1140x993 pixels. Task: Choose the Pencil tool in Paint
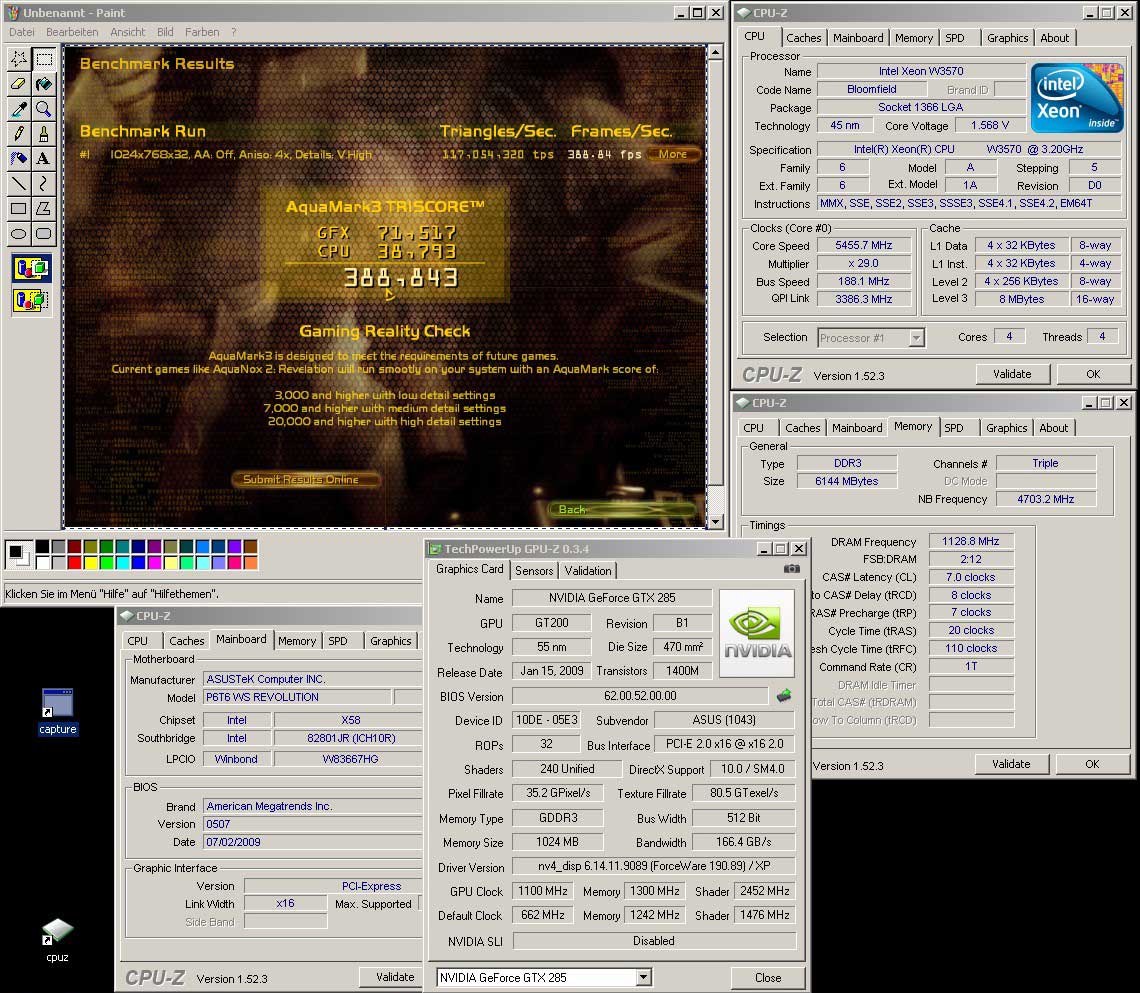pos(19,133)
